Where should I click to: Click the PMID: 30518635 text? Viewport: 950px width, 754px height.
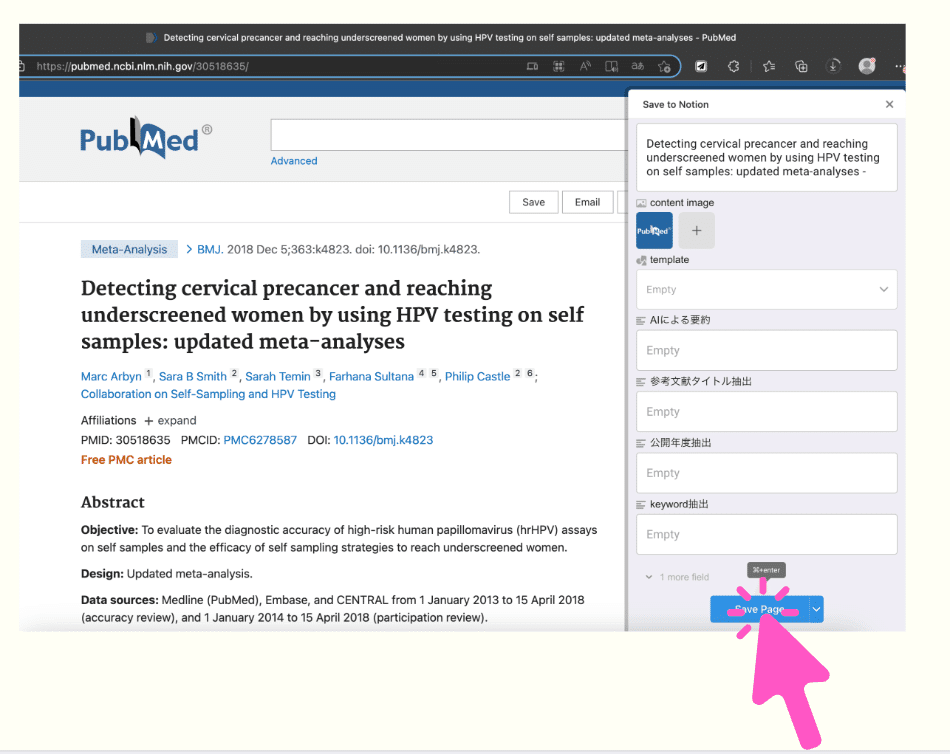click(125, 440)
